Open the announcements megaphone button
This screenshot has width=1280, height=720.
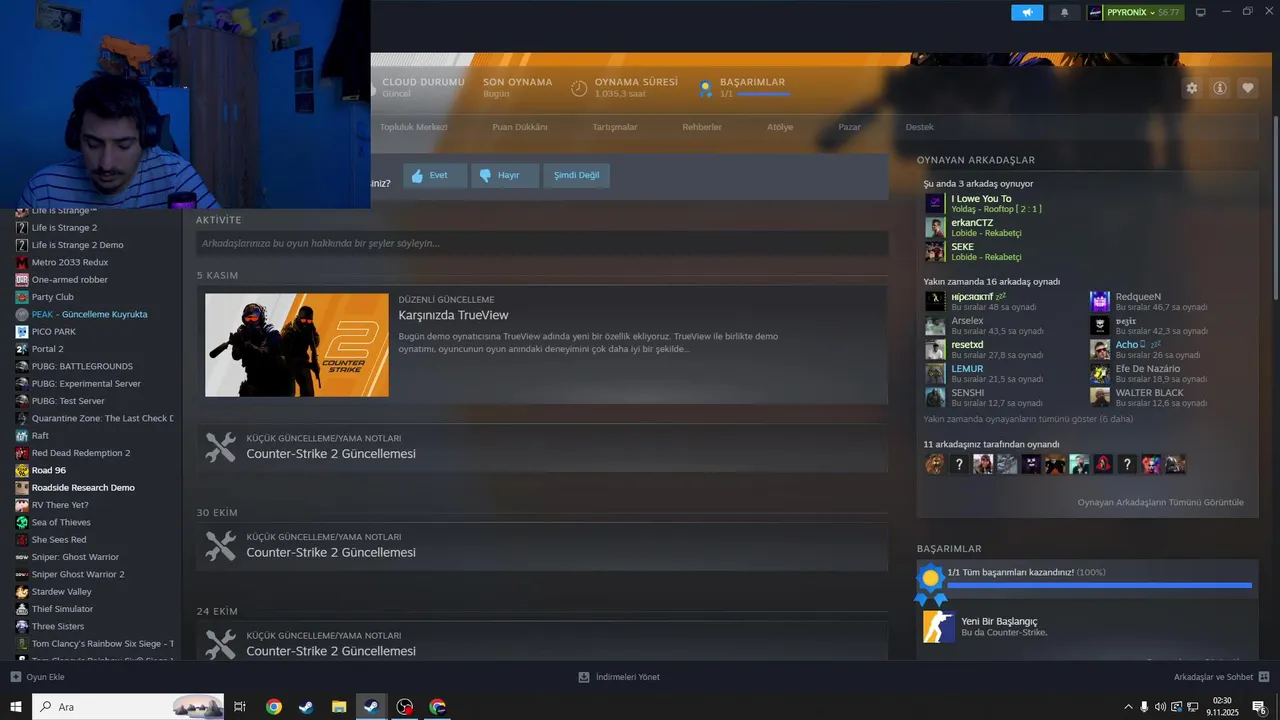pos(1027,13)
